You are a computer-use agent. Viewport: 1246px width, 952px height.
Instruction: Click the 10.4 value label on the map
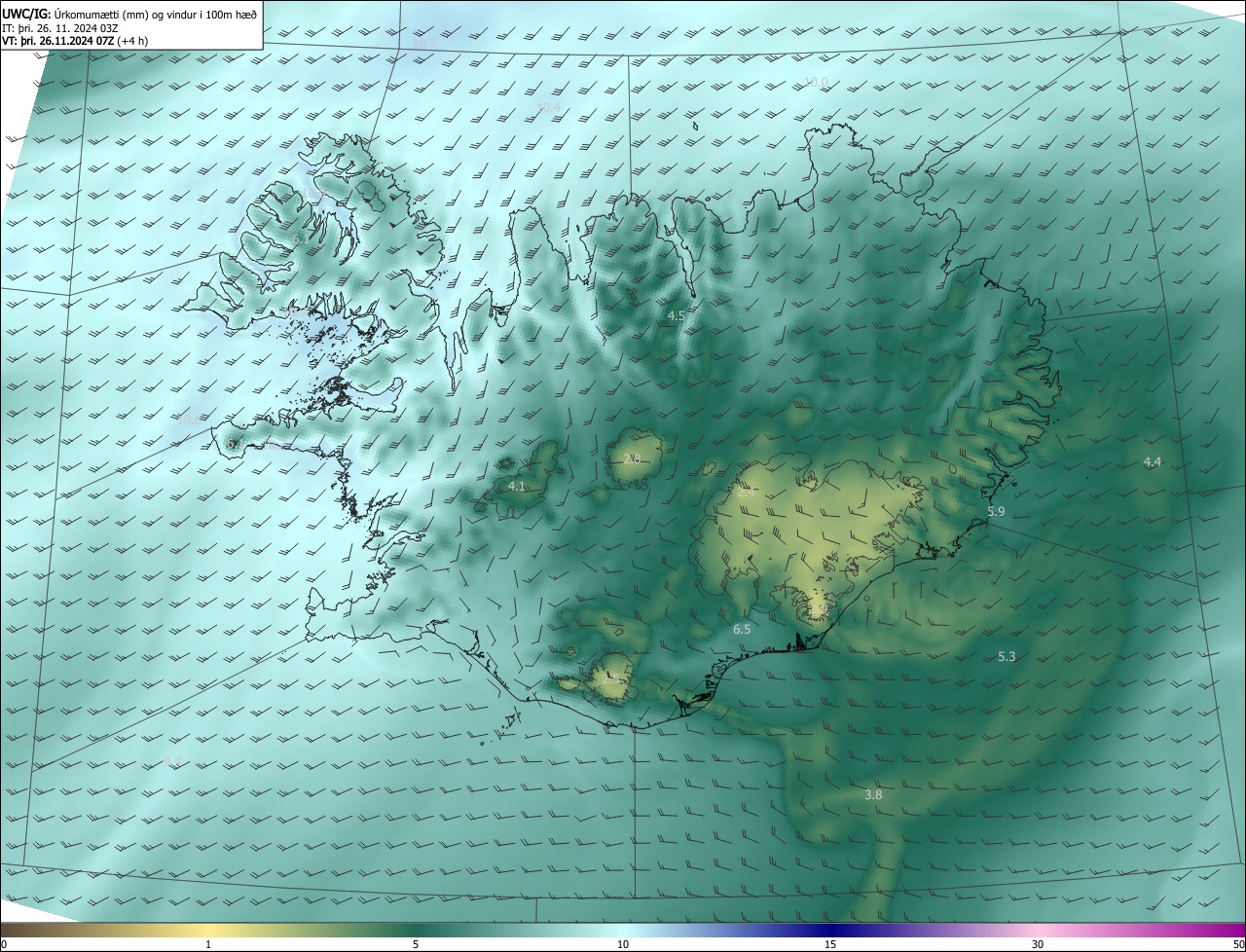point(549,107)
